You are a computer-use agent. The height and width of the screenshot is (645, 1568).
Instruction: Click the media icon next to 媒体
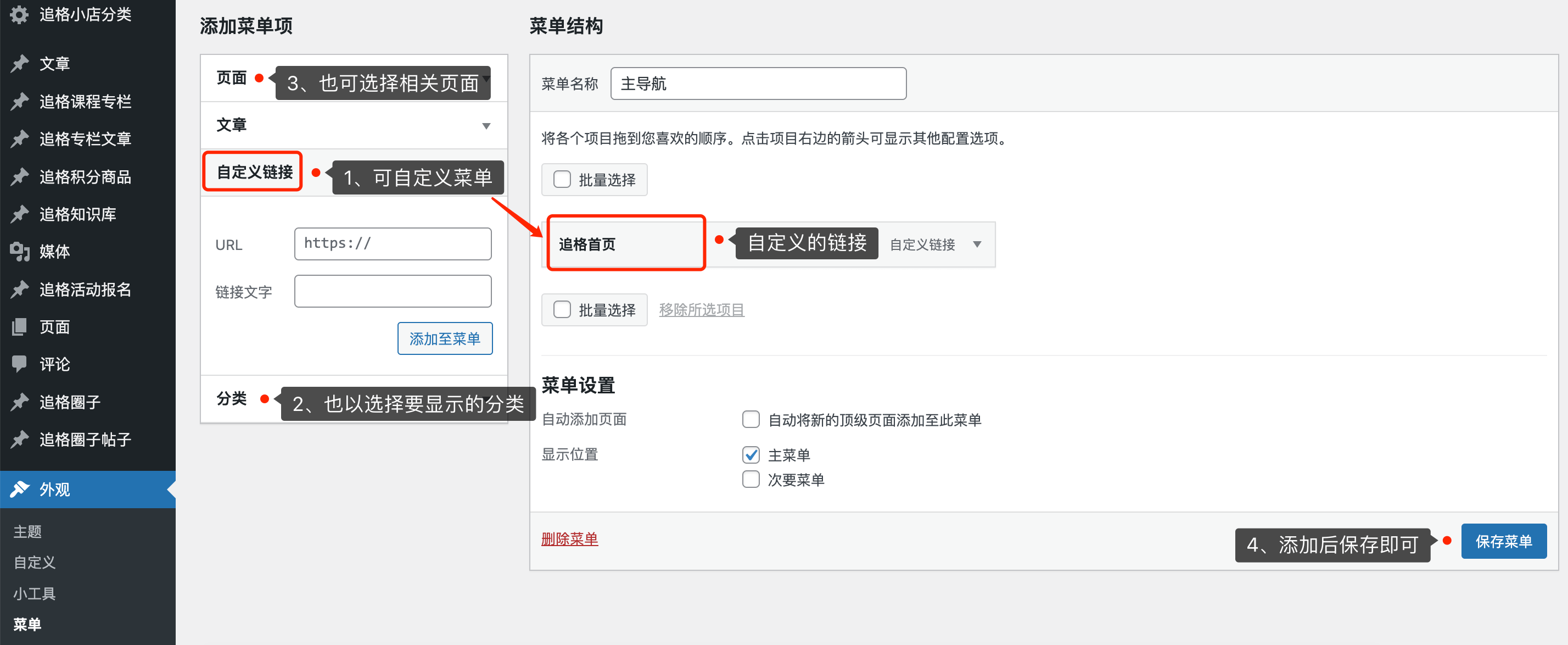point(19,252)
